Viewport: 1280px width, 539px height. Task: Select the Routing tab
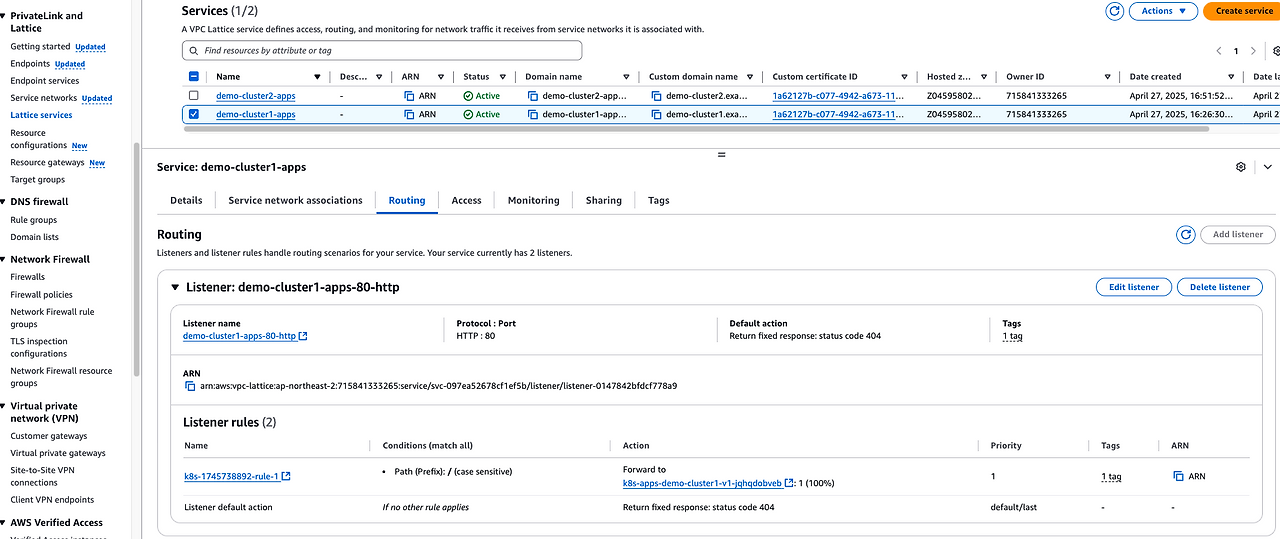pos(407,200)
